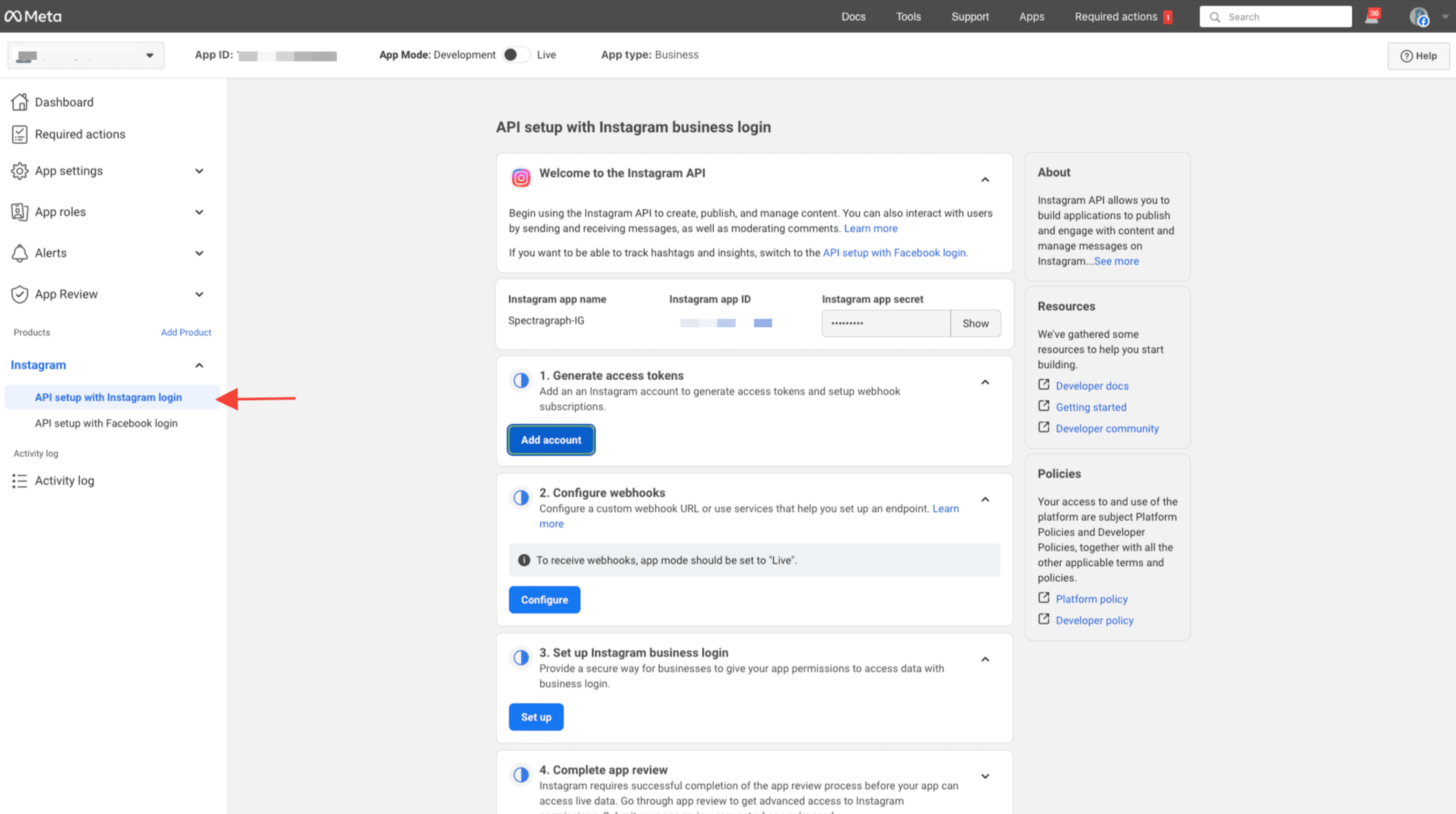Click the search magnifier icon
The image size is (1456, 814).
click(x=1215, y=17)
